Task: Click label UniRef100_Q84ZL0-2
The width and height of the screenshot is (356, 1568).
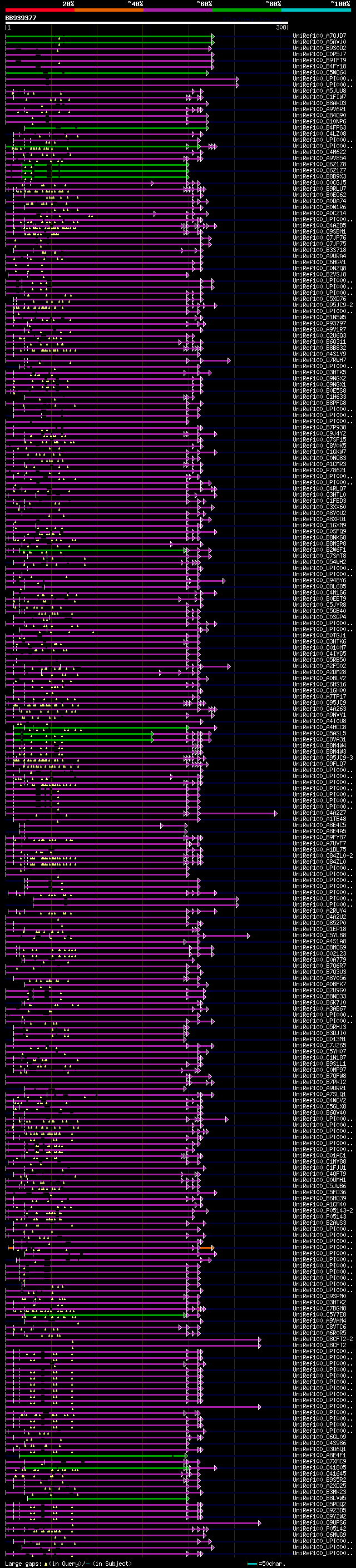Action: [x=322, y=856]
